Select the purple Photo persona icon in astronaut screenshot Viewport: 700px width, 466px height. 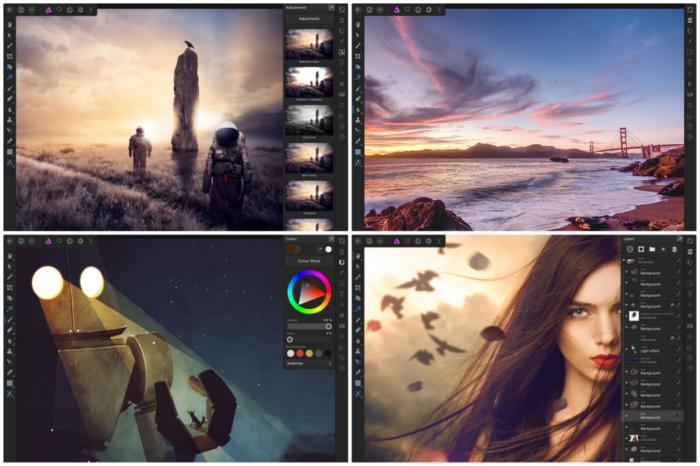[48, 10]
